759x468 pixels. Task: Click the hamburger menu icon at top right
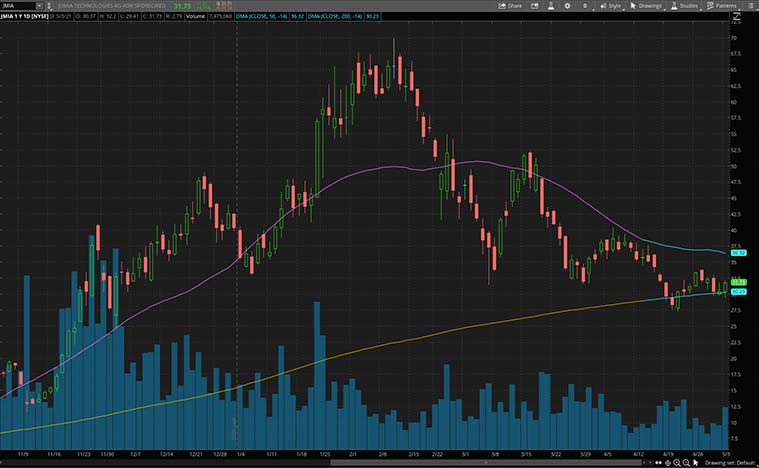[749, 6]
